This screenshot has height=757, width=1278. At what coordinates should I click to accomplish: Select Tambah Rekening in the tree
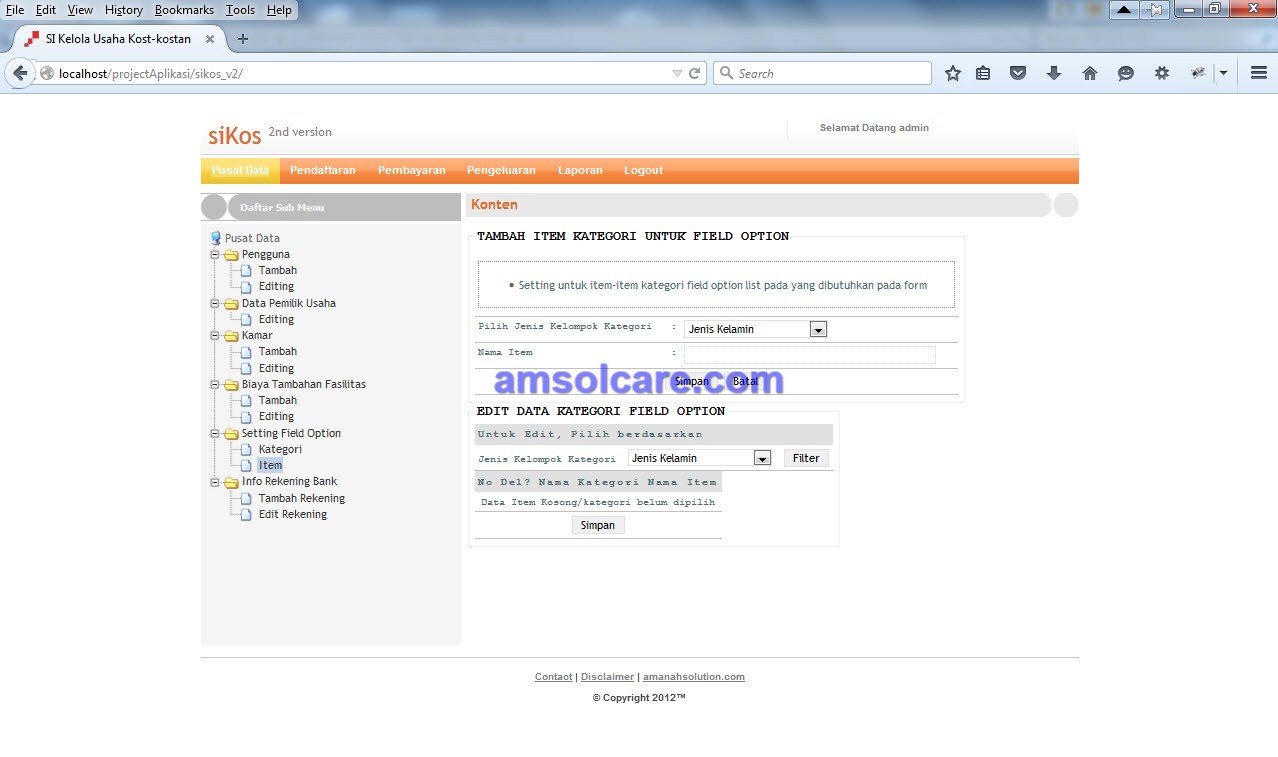click(302, 498)
